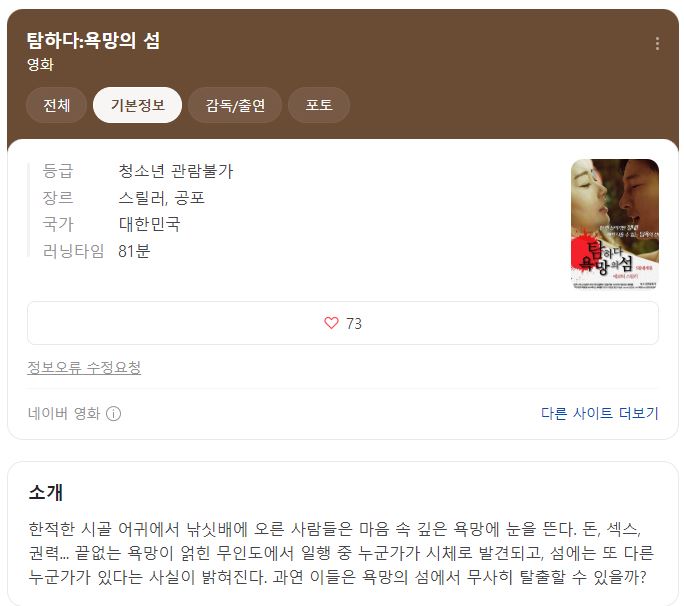Click the 73 likes count
Image resolution: width=684 pixels, height=606 pixels.
(354, 323)
